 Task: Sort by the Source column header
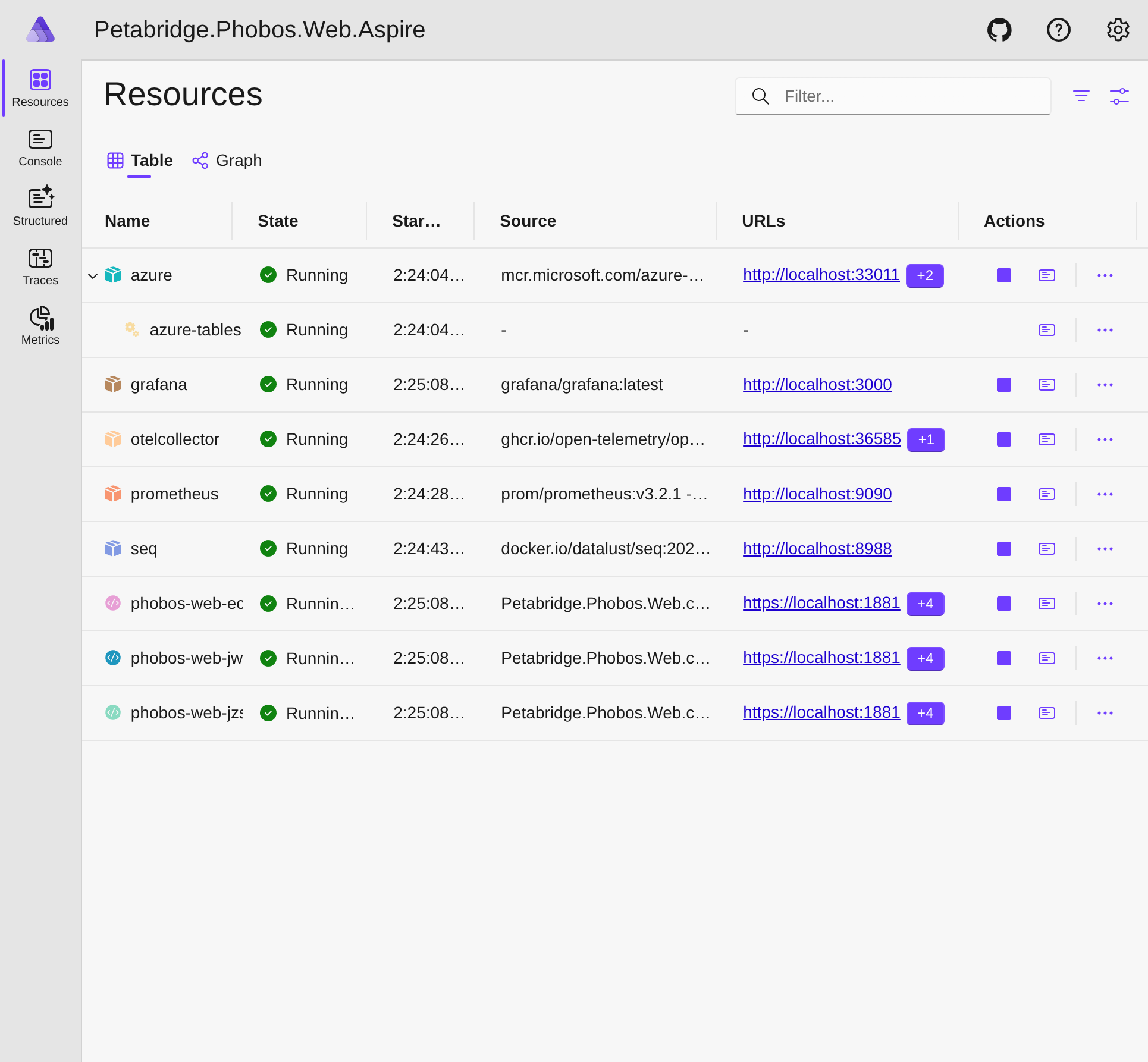click(528, 221)
